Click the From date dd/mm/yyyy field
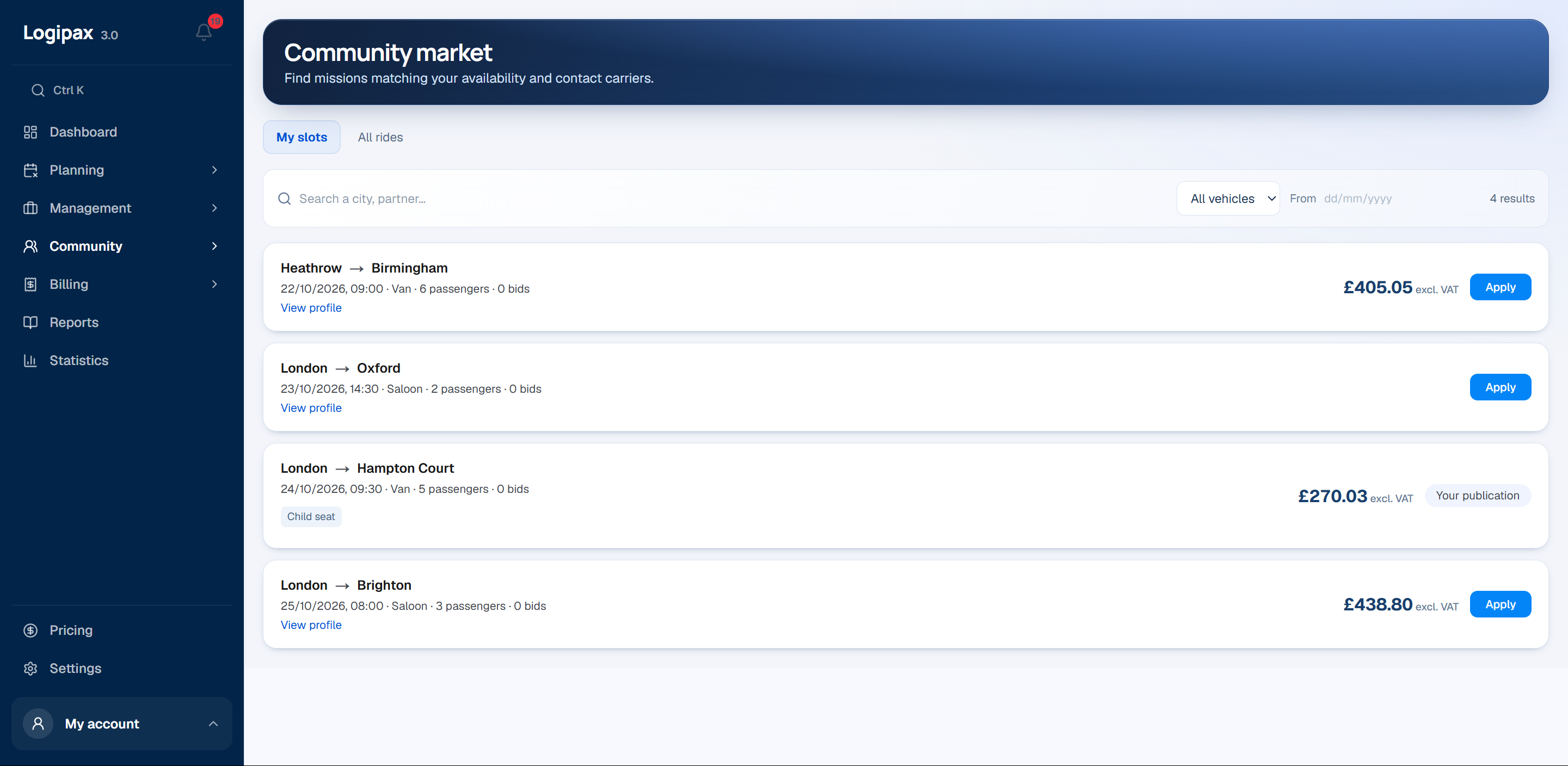The height and width of the screenshot is (766, 1568). 1357,199
